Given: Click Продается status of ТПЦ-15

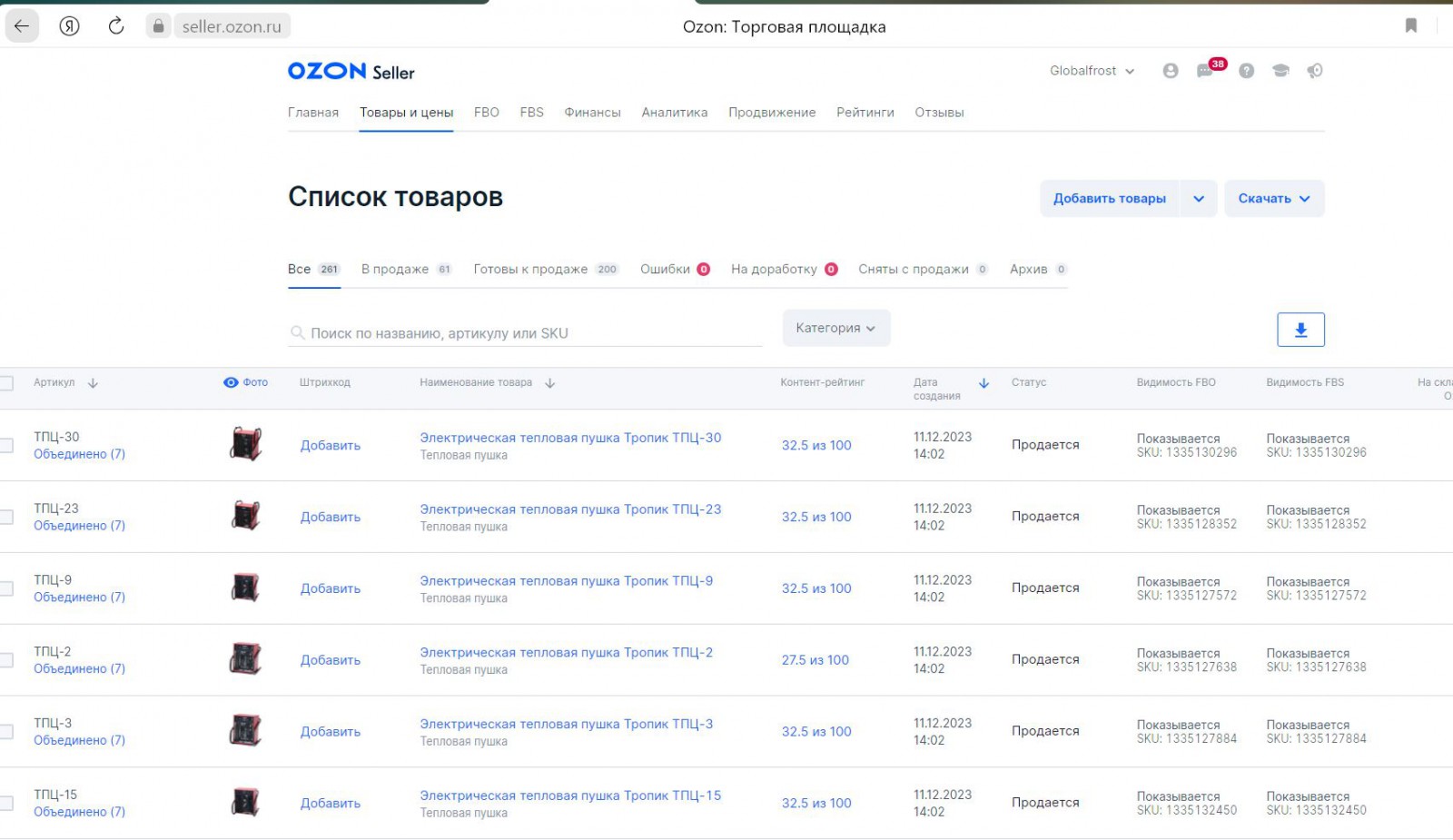Looking at the screenshot, I should (x=1045, y=803).
